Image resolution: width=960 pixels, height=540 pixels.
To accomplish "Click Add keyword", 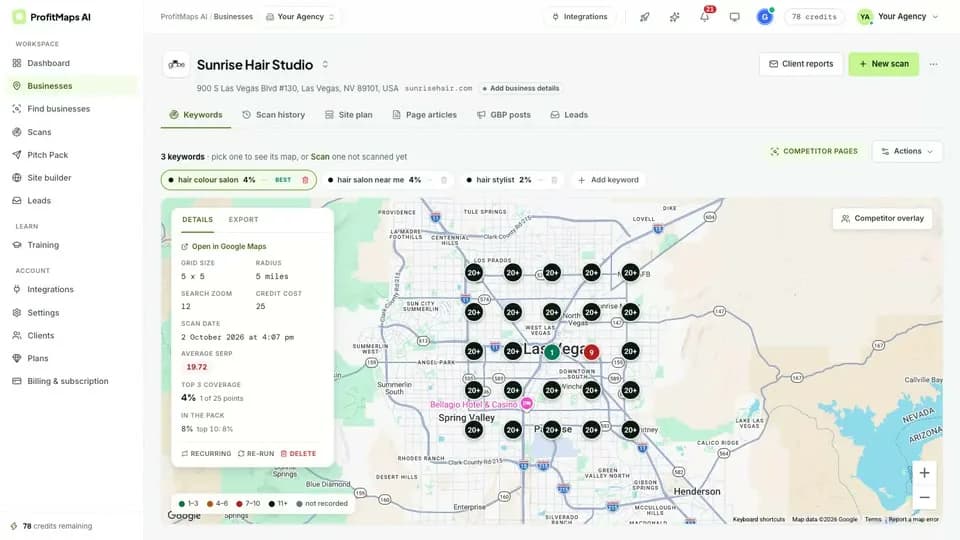I will 608,180.
